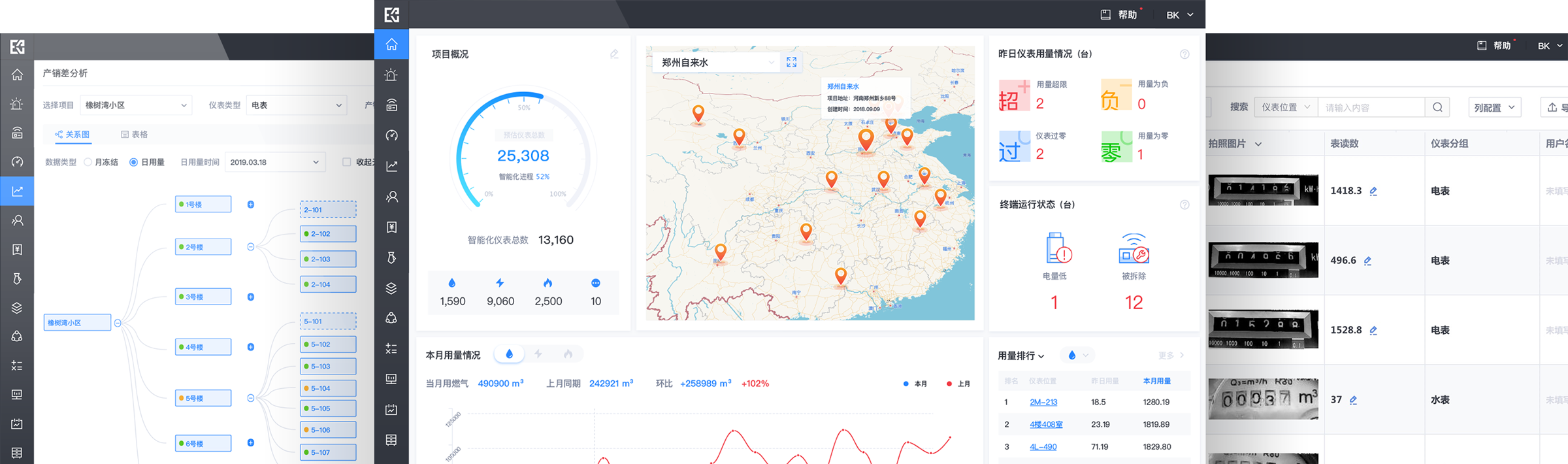Click the highlighted trend chart icon in 产销差分析 sidebar
The image size is (1568, 464).
pos(17,191)
